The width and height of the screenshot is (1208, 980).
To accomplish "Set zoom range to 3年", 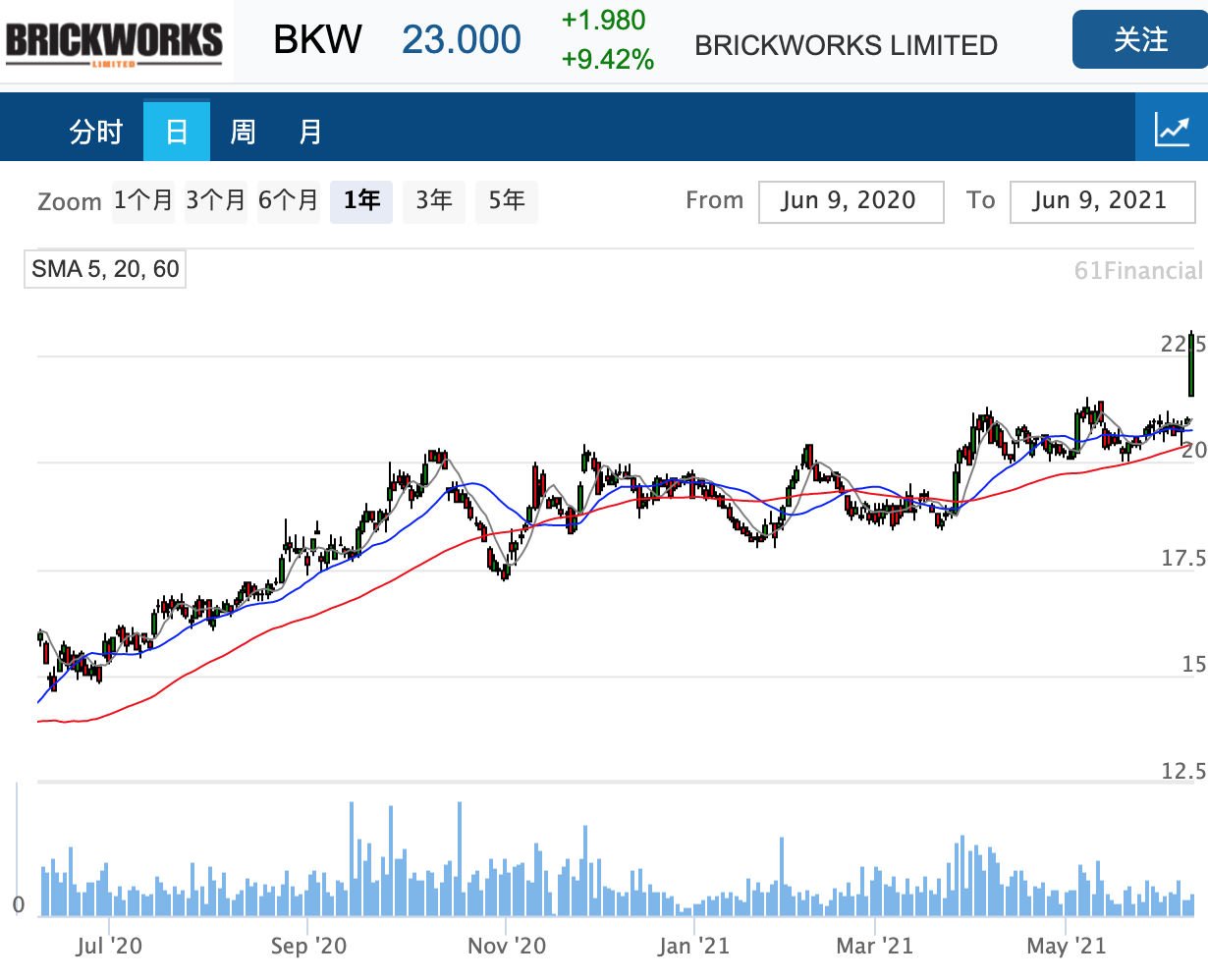I will [x=434, y=200].
